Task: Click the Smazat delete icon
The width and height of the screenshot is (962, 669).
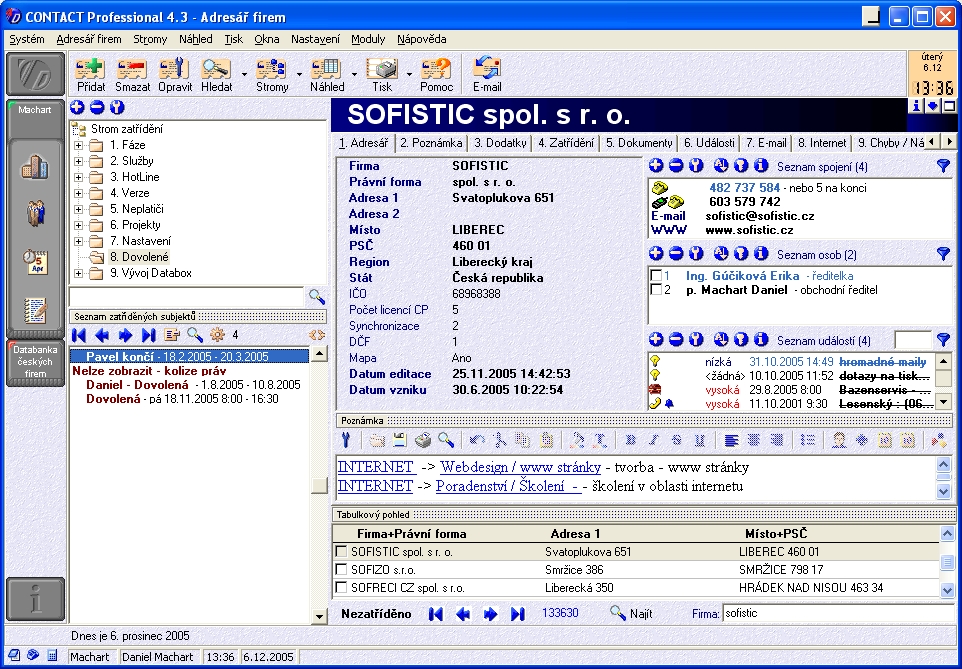Action: tap(133, 70)
